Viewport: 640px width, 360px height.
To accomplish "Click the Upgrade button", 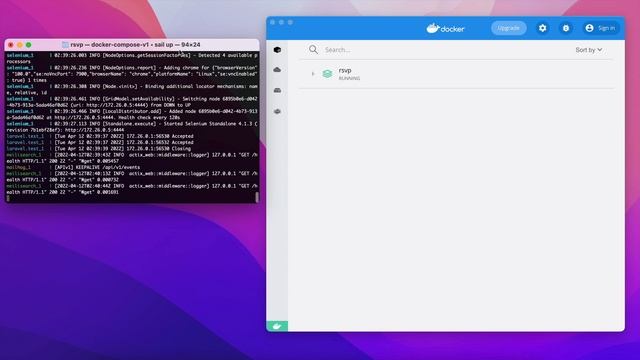I will (509, 28).
